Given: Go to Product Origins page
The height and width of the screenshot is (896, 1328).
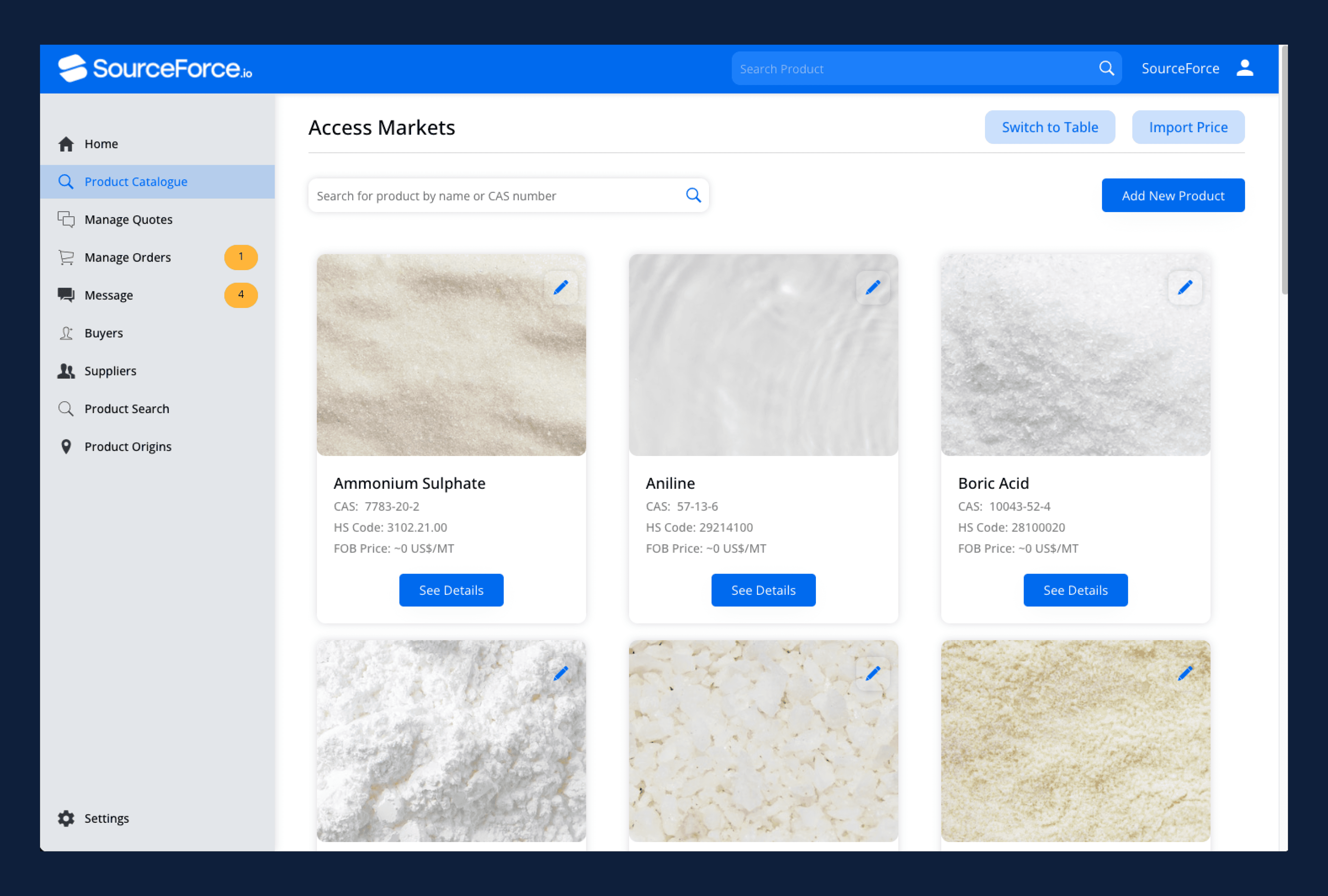Looking at the screenshot, I should click(128, 447).
